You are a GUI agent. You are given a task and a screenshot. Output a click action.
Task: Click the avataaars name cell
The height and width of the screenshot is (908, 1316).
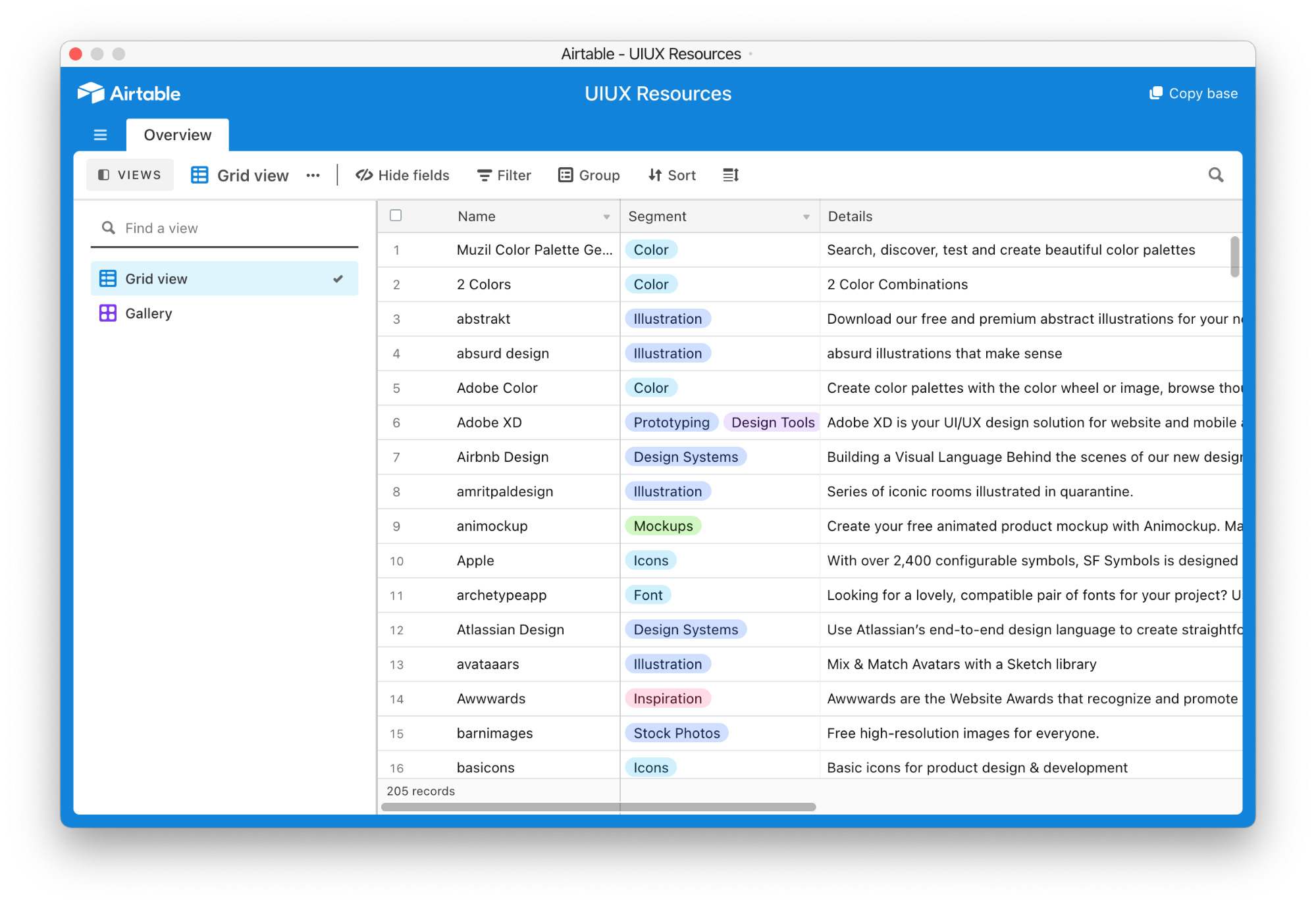pos(535,664)
